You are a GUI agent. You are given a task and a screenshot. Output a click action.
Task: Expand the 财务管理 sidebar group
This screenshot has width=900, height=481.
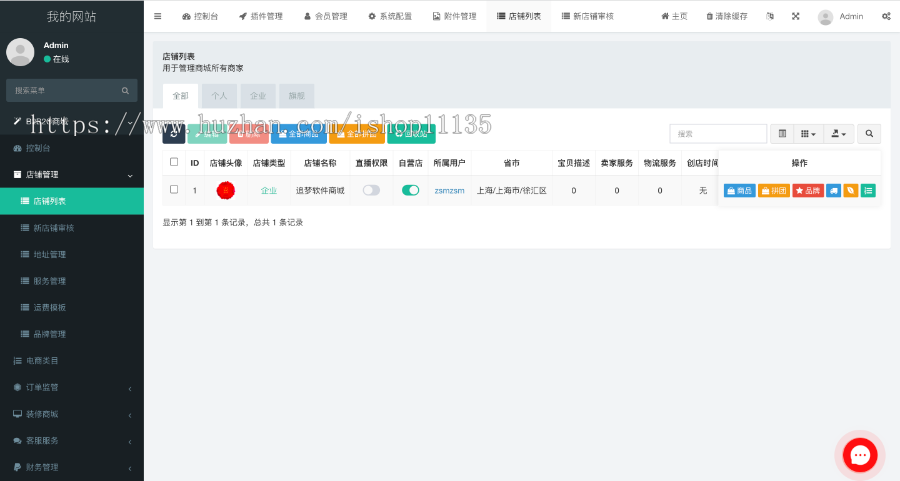(x=72, y=467)
